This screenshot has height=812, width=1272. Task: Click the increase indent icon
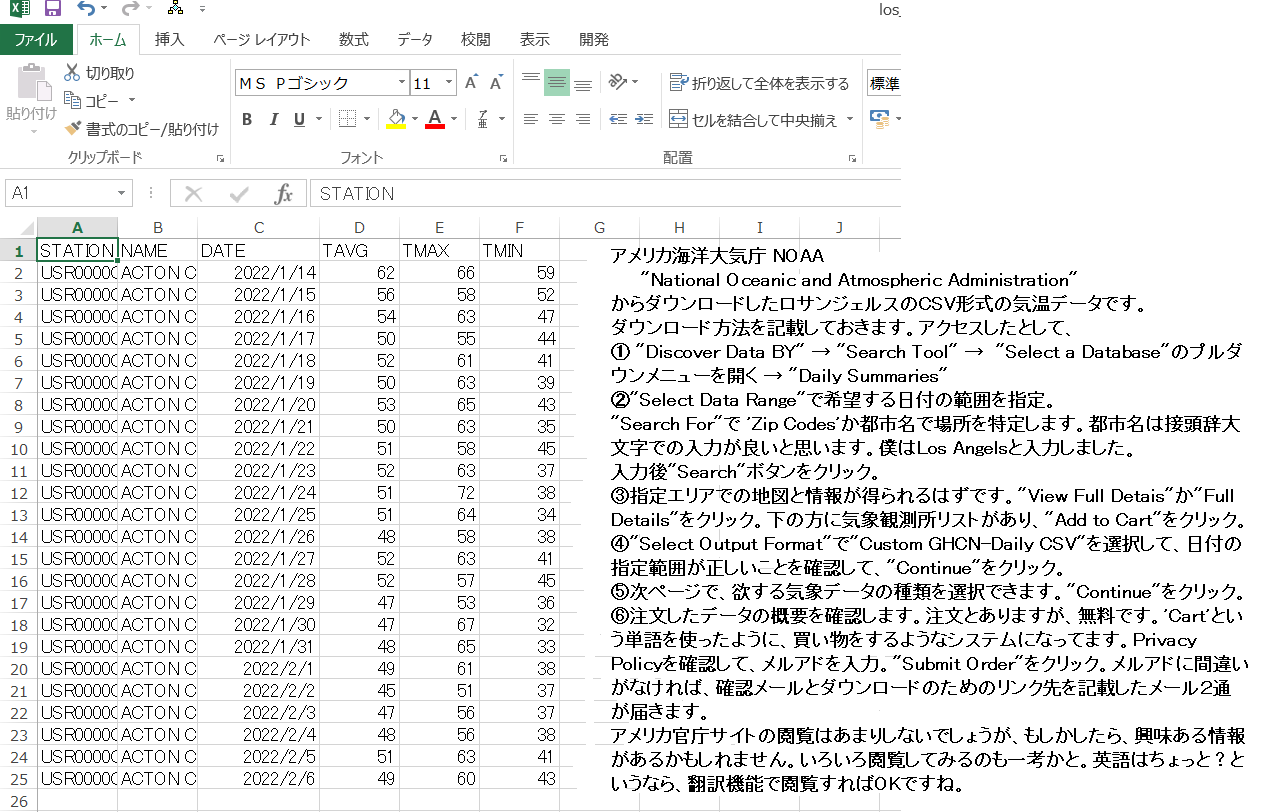point(644,120)
